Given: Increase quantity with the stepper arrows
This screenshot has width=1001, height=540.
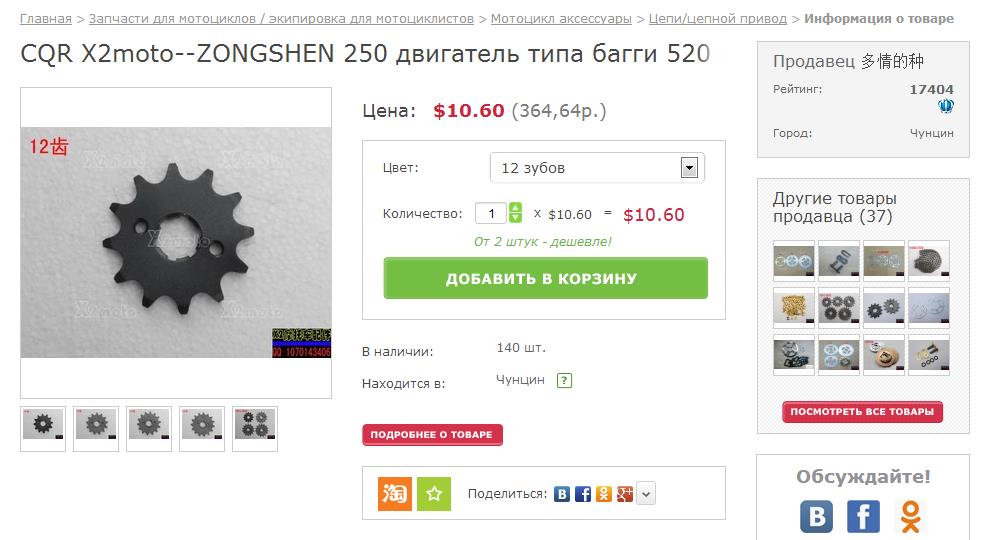Looking at the screenshot, I should pyautogui.click(x=515, y=208).
